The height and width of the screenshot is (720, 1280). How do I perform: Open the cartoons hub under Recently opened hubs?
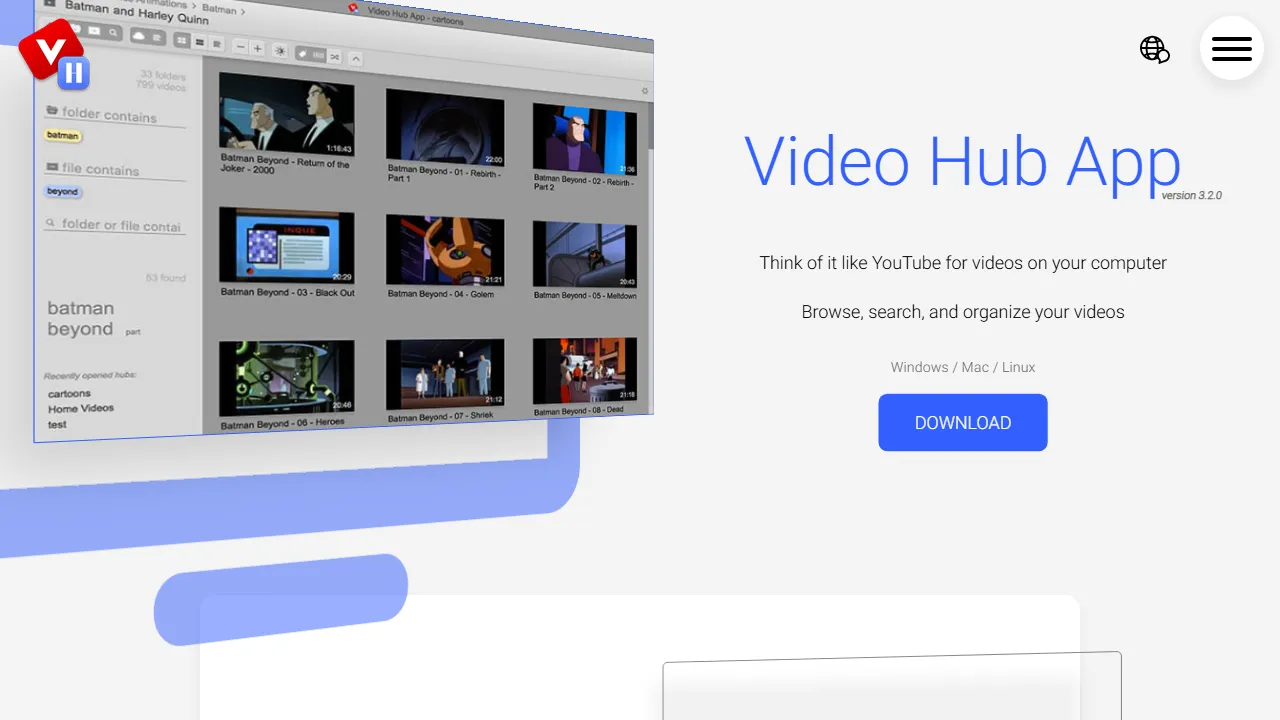[69, 393]
